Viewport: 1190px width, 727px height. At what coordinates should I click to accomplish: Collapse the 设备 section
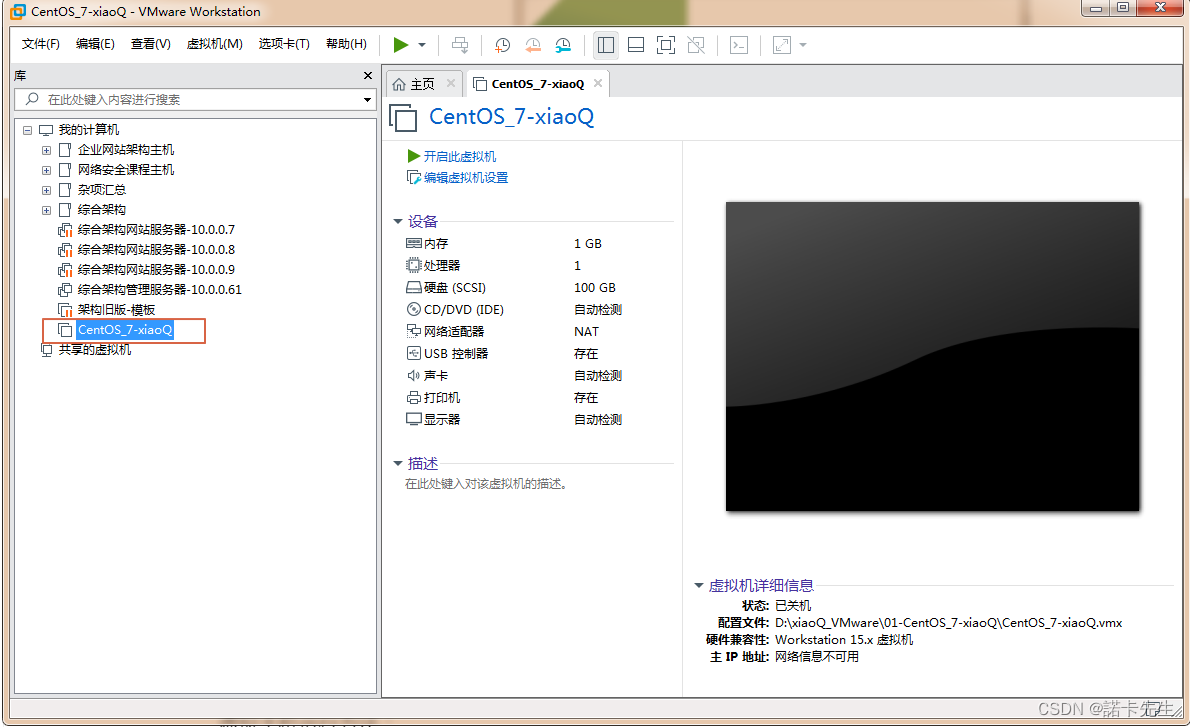(x=398, y=222)
